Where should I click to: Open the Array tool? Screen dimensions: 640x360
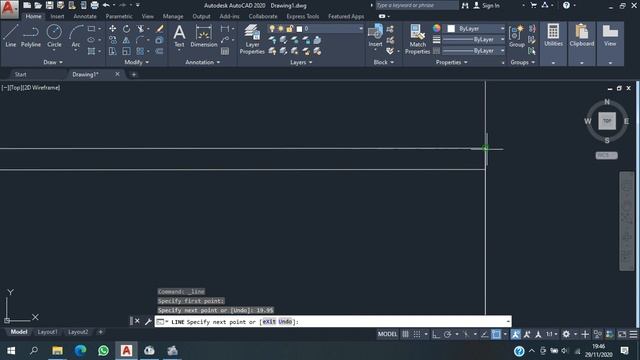coord(140,51)
